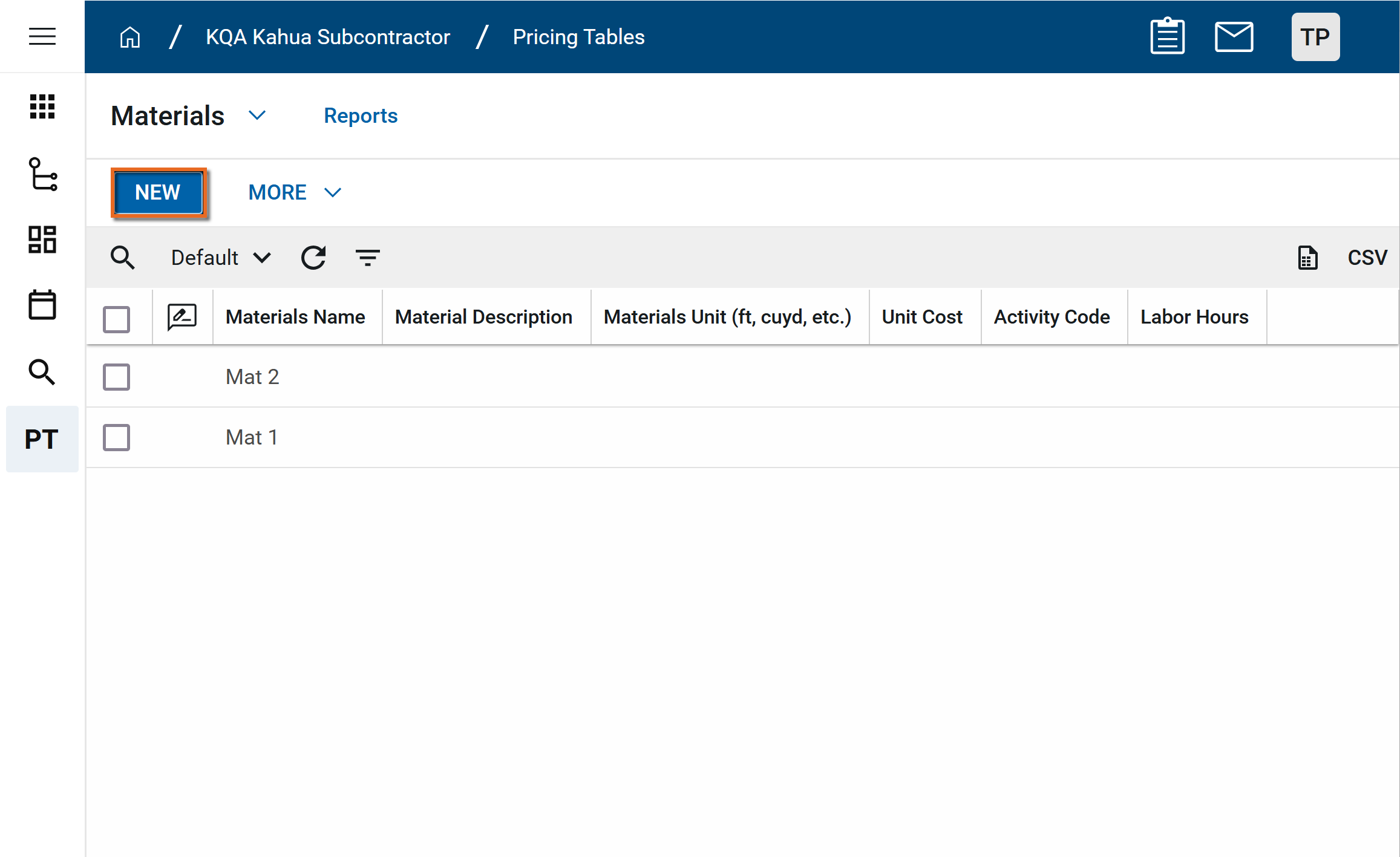Switch to the Reports tab
This screenshot has width=1400, height=857.
361,116
